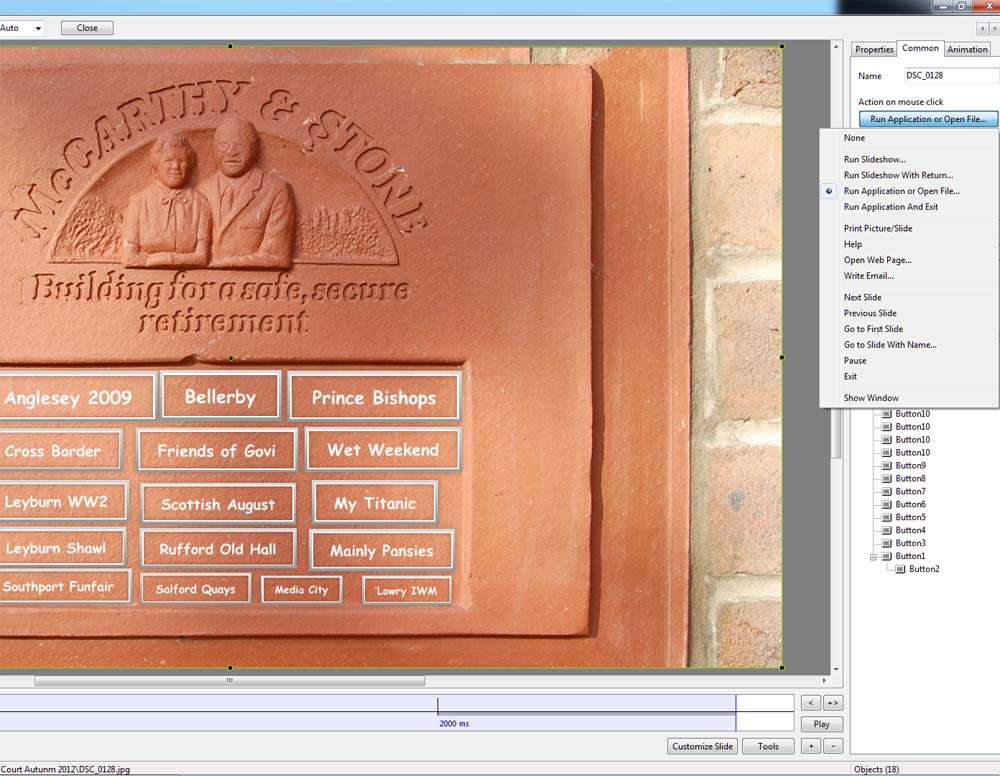This screenshot has width=1000, height=776.
Task: Click the Media City button
Action: tap(302, 590)
